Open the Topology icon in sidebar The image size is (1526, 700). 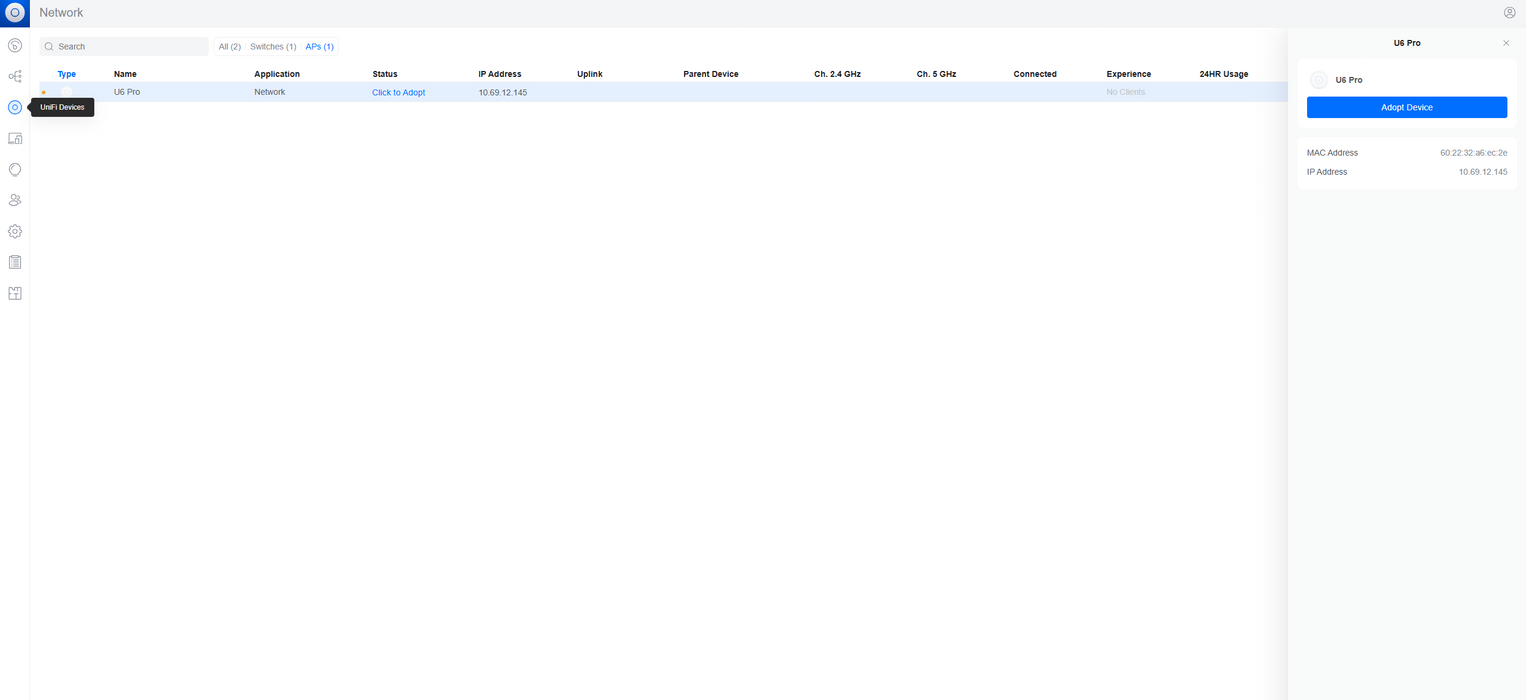(15, 76)
